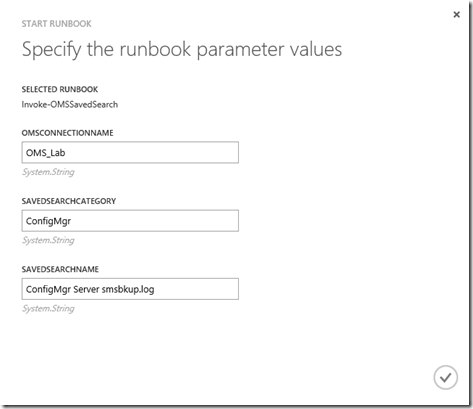
Task: Click System.String hint under ConfigMgr field
Action: pos(48,240)
